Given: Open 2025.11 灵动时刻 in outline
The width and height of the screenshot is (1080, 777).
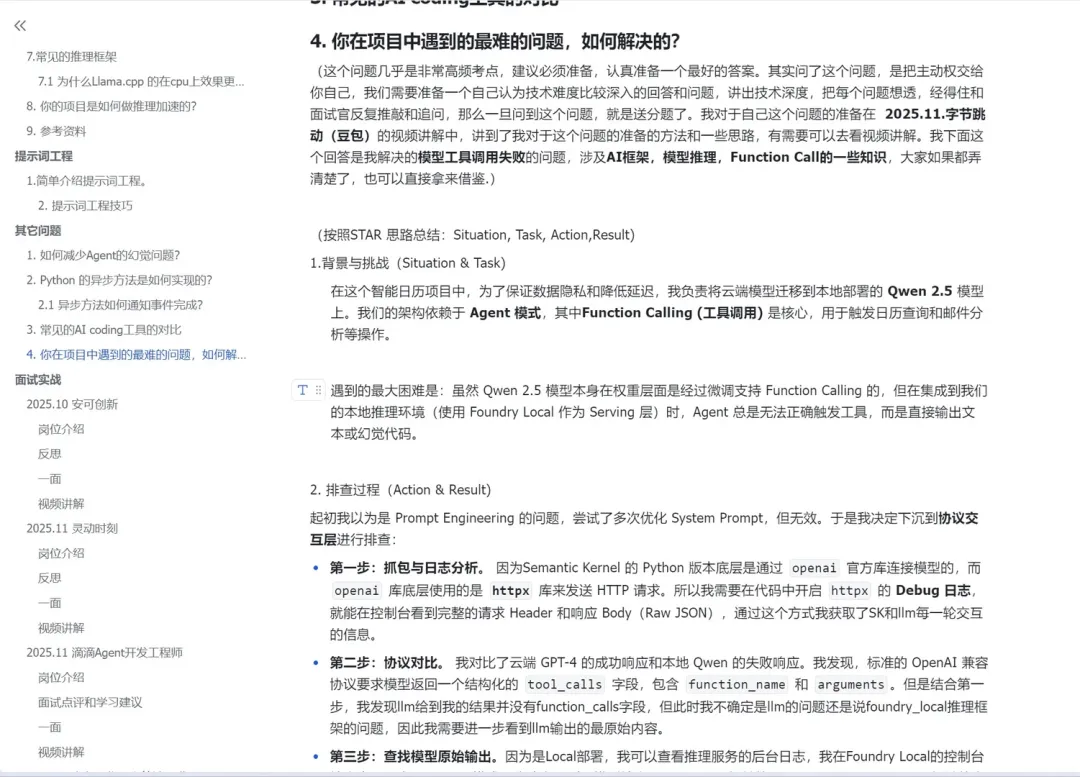Looking at the screenshot, I should (72, 528).
